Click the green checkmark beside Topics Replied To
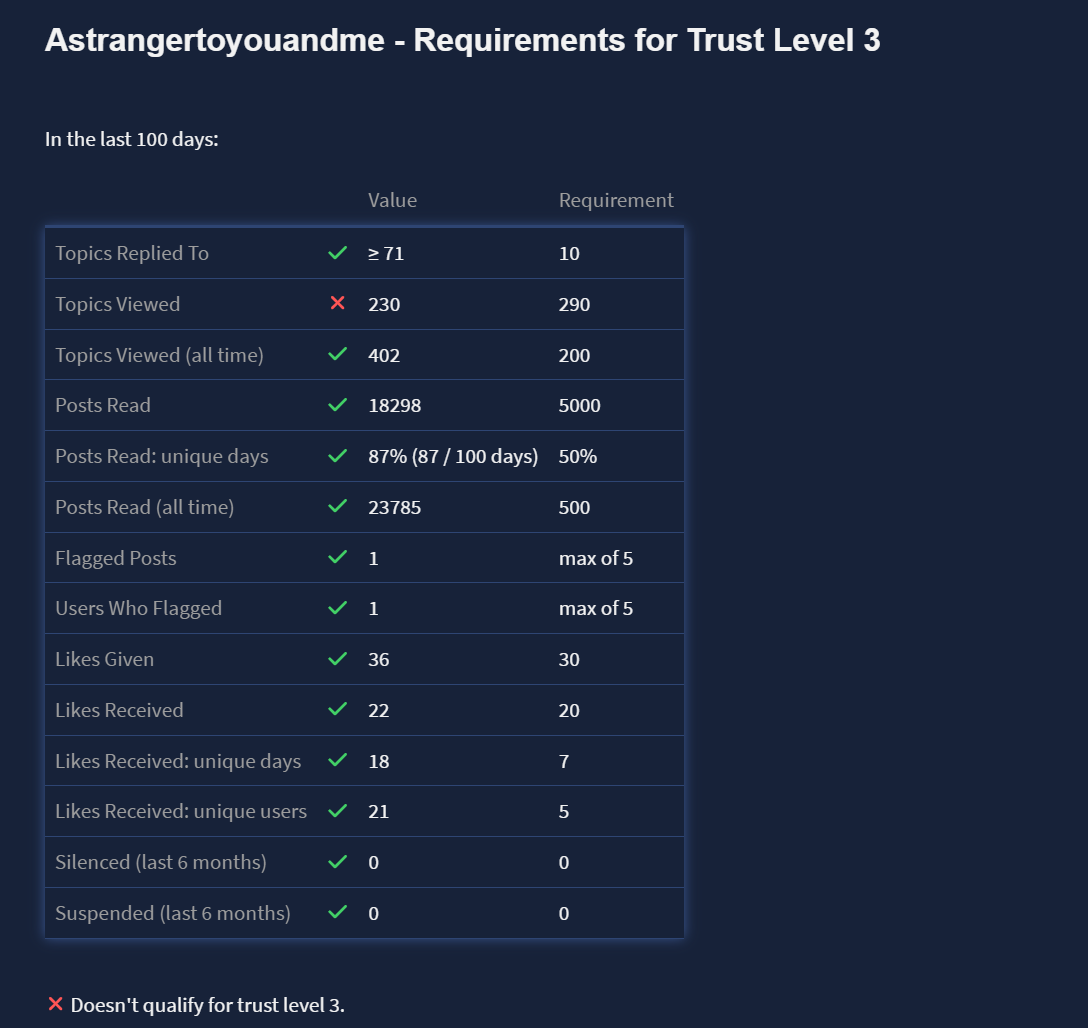 pyautogui.click(x=337, y=253)
